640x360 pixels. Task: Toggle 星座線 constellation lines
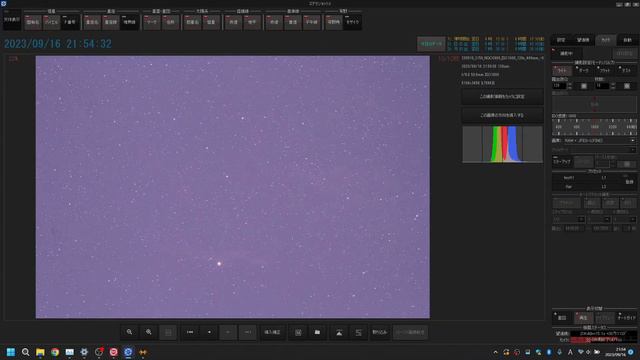[111, 22]
